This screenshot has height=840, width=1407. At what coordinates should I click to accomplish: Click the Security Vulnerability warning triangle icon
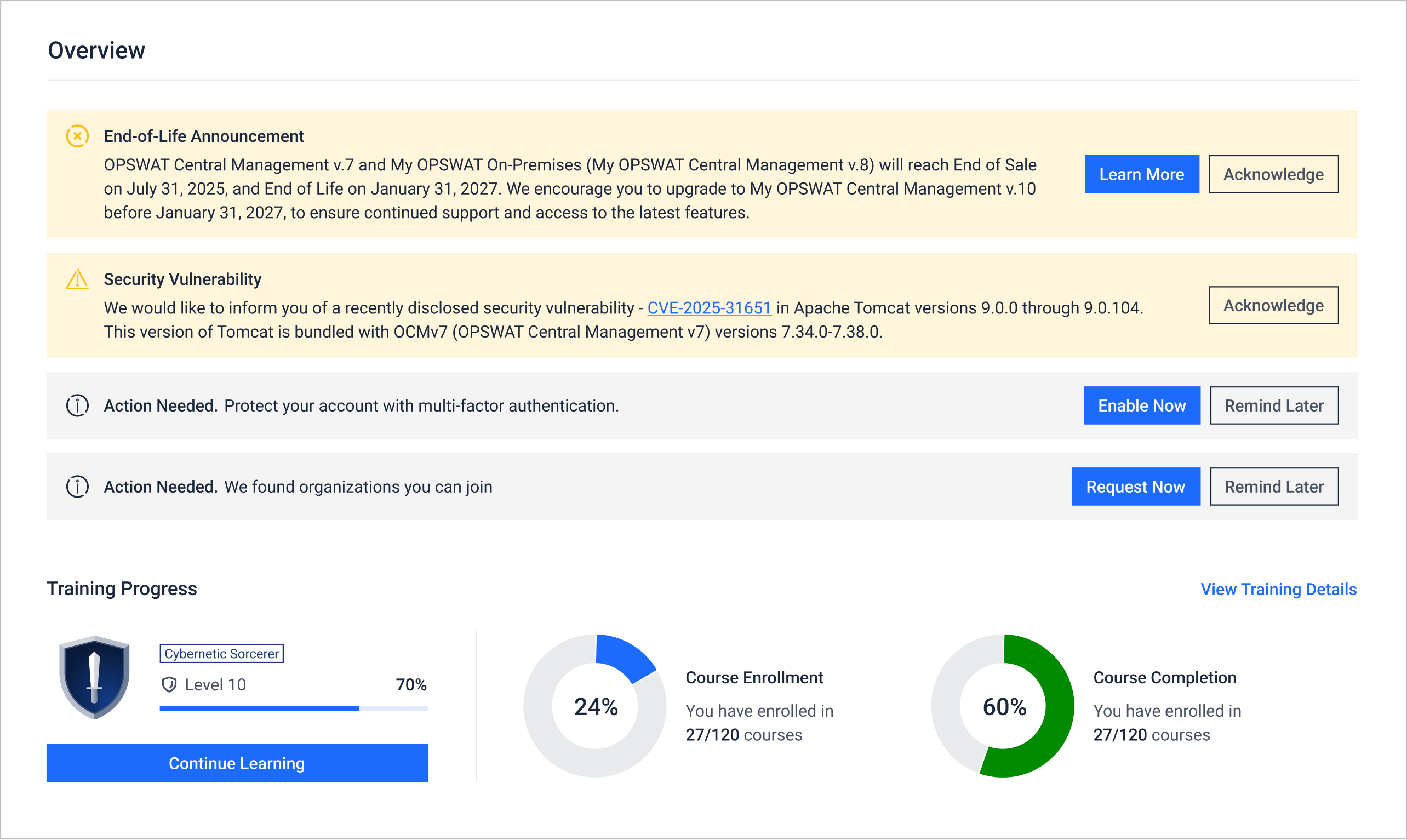point(78,279)
